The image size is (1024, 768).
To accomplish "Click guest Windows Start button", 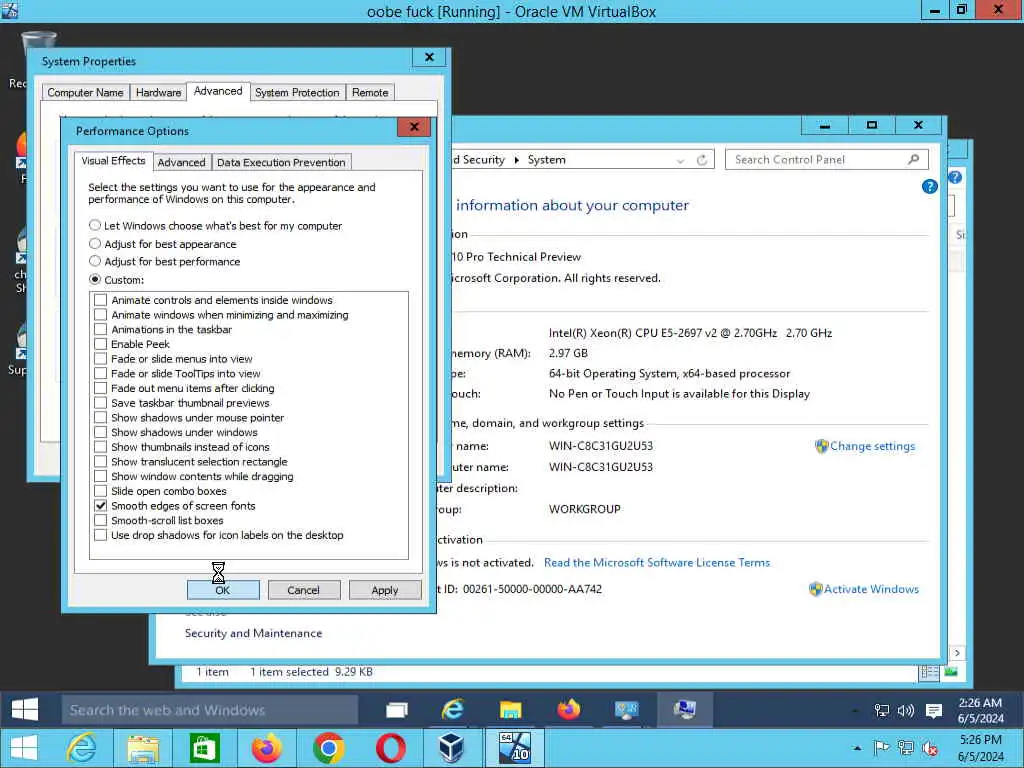I will (x=25, y=709).
